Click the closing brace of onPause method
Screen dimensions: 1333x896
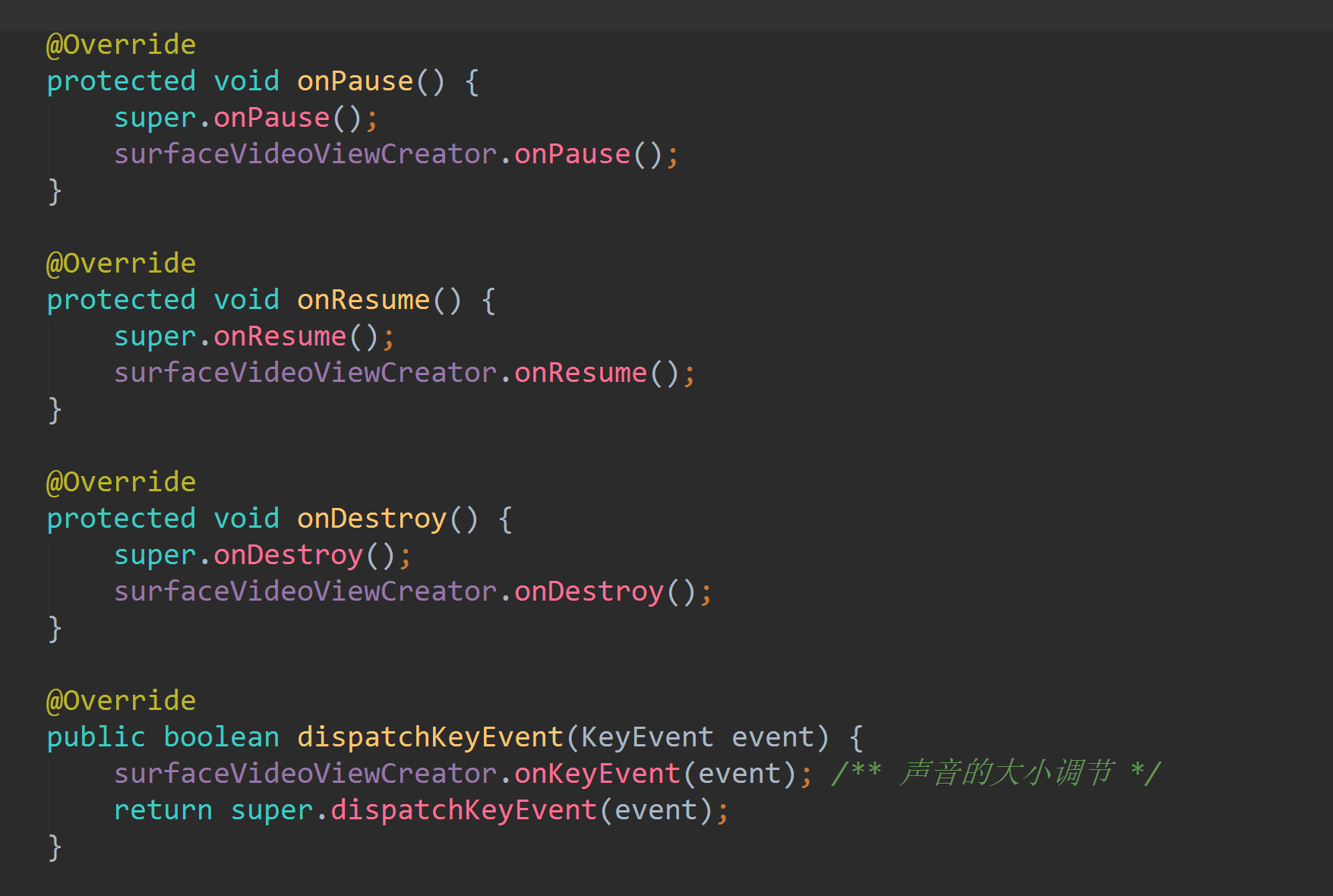click(x=54, y=191)
